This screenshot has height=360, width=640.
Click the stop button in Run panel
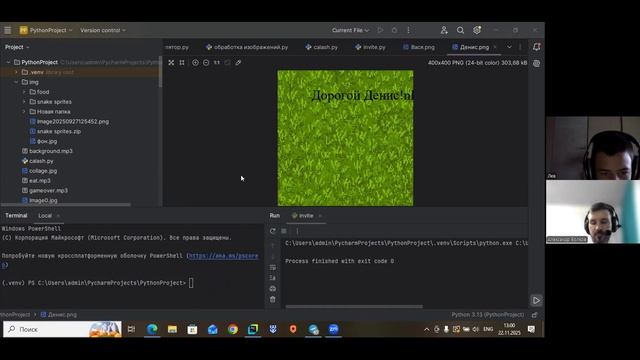click(284, 231)
